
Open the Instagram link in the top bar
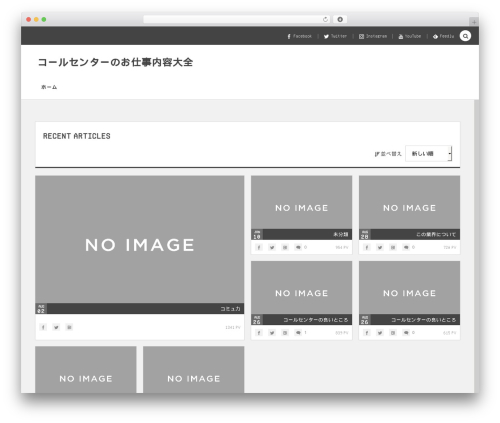pos(373,36)
